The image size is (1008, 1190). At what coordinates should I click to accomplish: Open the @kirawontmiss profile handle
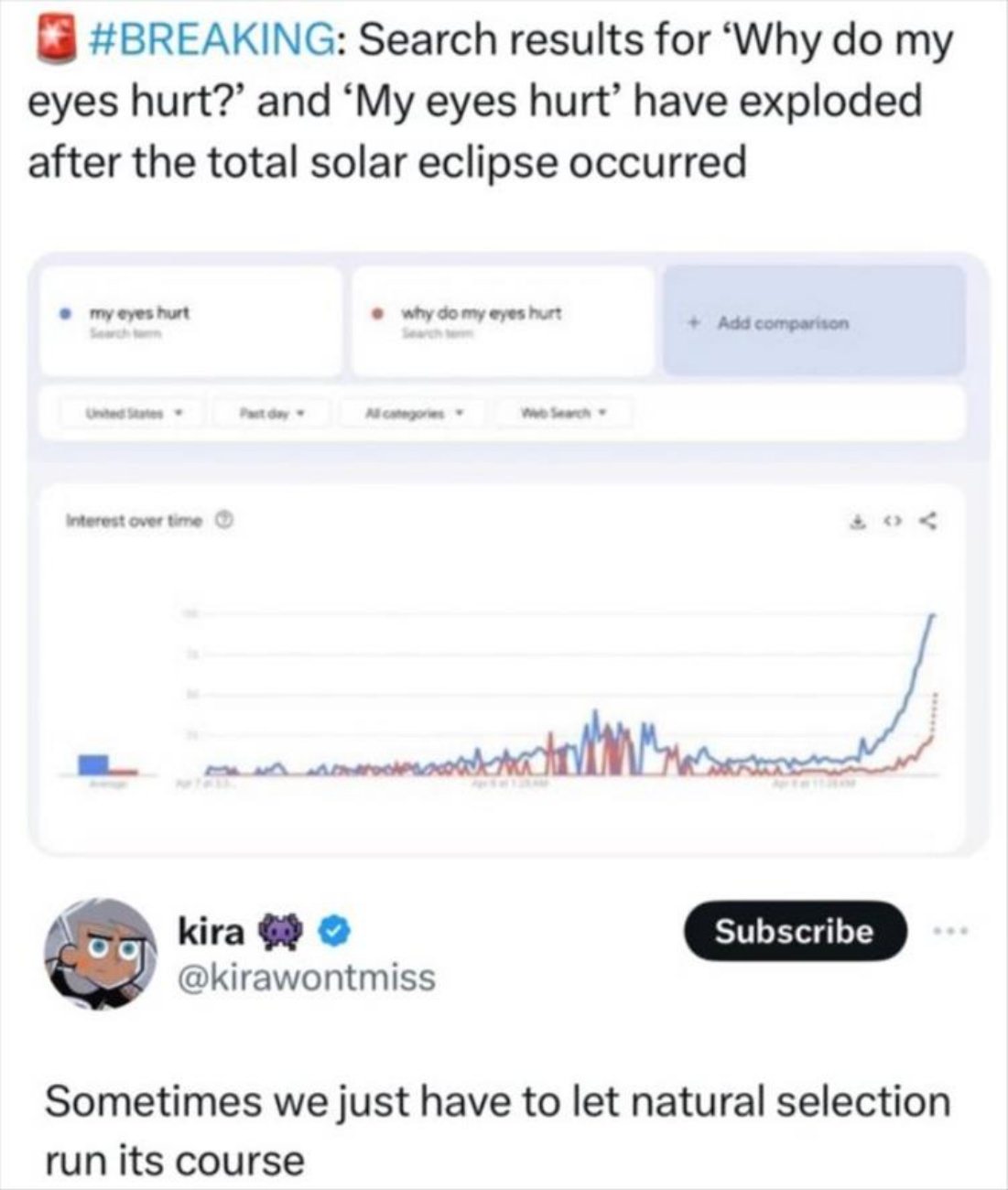pyautogui.click(x=307, y=978)
